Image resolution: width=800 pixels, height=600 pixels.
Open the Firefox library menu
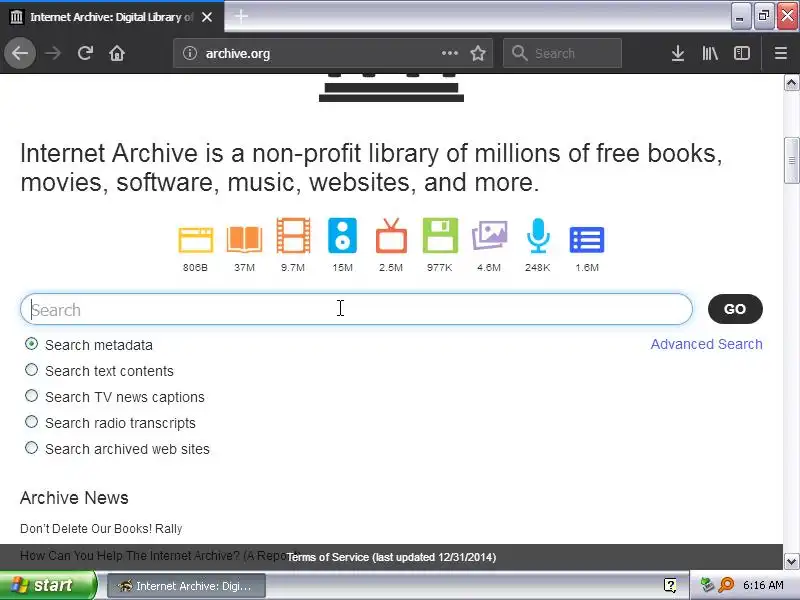710,53
